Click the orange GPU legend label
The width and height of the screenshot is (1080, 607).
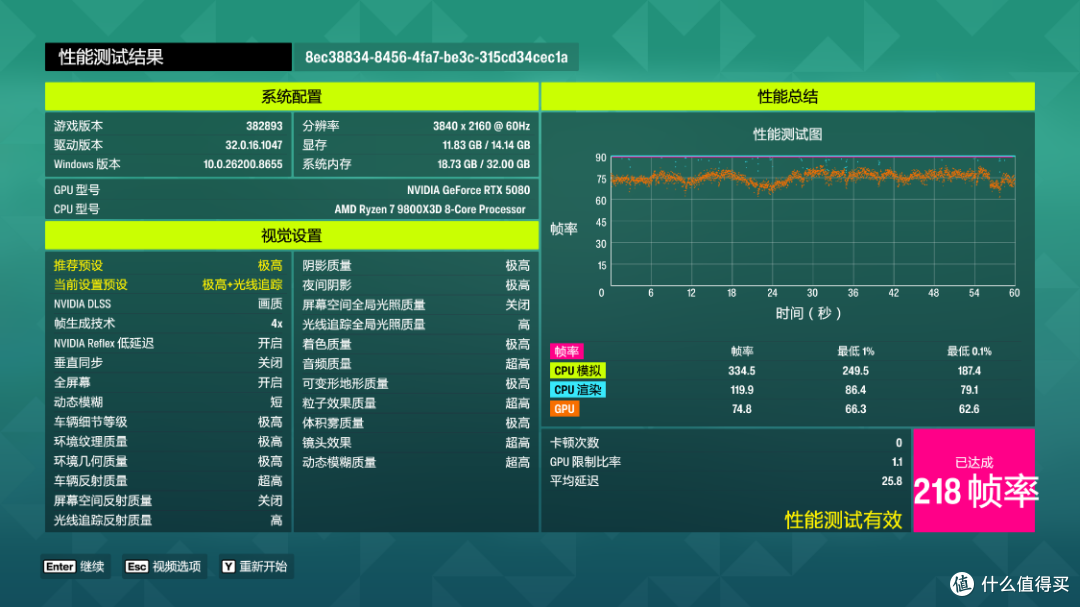click(564, 409)
